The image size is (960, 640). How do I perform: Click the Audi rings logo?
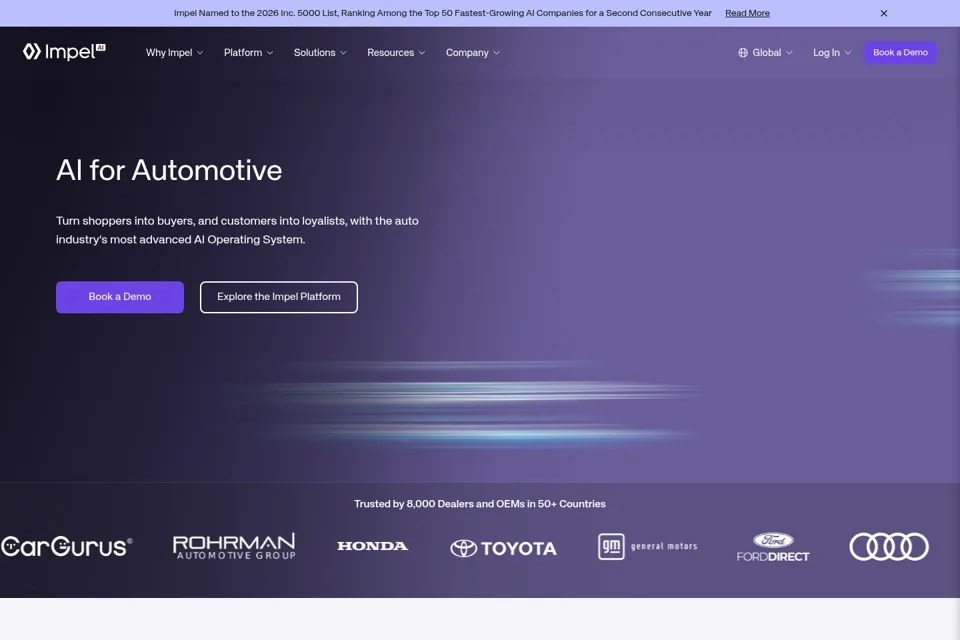(x=889, y=546)
